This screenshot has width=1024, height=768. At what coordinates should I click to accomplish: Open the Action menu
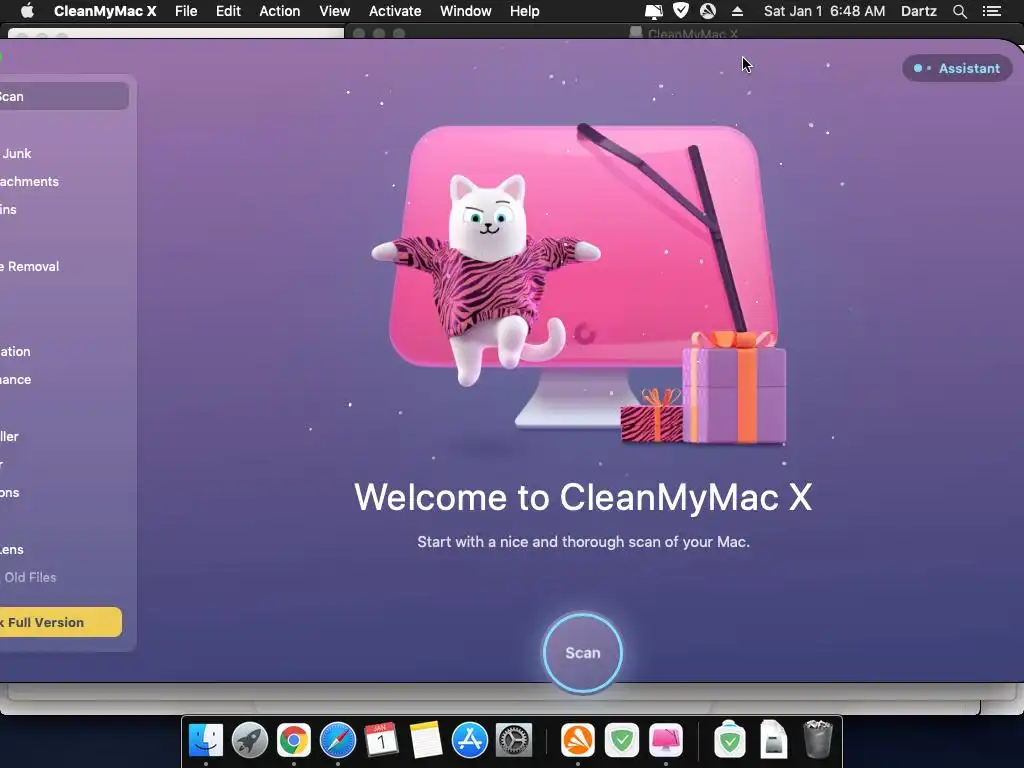pos(280,11)
